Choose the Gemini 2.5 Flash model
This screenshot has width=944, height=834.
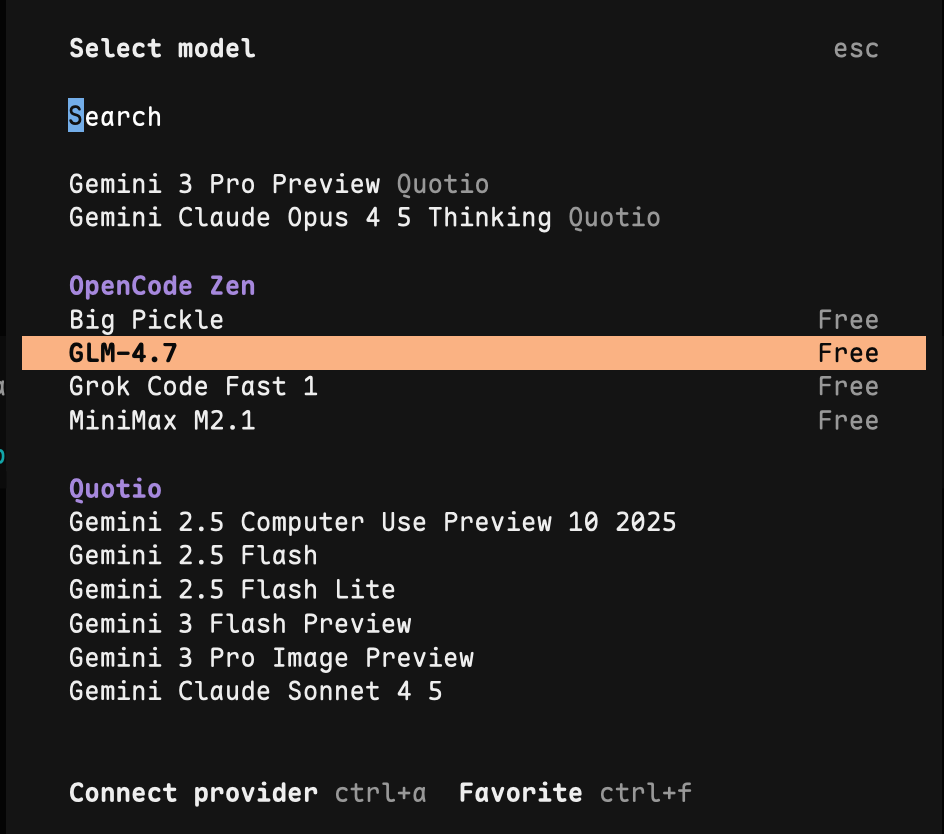193,556
